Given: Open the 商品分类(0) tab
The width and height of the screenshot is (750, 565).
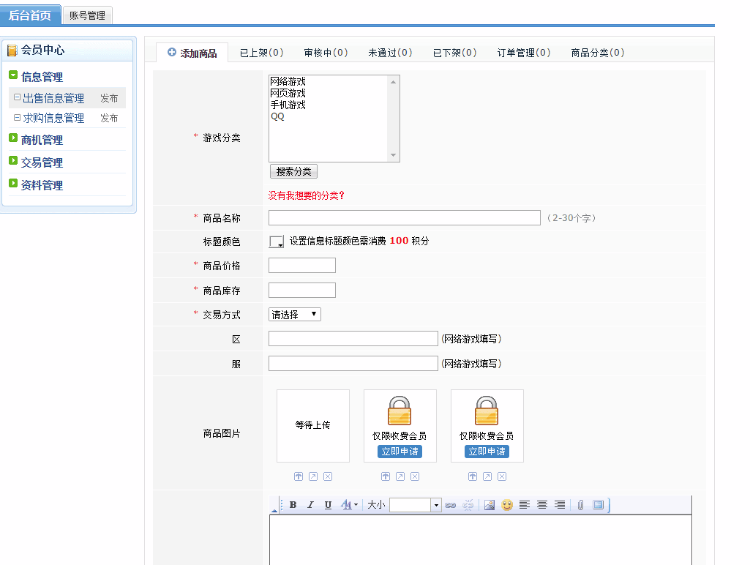Looking at the screenshot, I should (x=597, y=53).
